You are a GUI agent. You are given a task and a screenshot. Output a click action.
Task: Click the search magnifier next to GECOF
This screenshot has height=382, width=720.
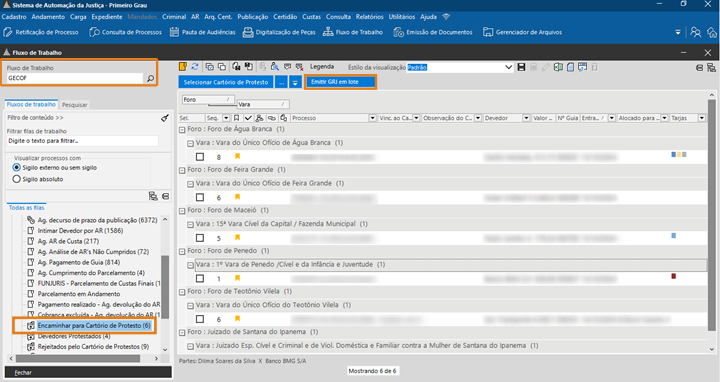(x=150, y=79)
